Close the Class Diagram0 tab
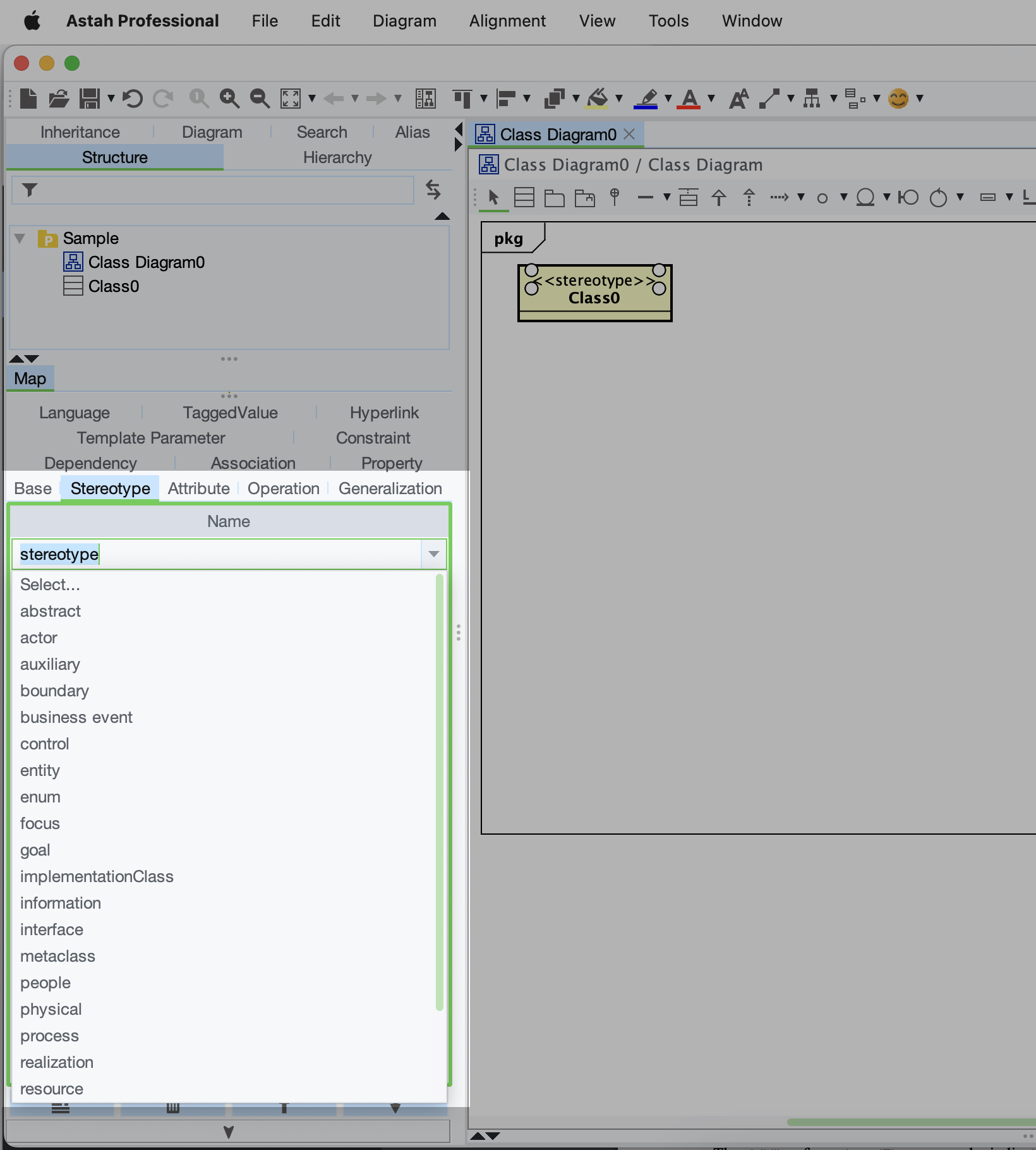Viewport: 1036px width, 1150px height. (x=629, y=134)
